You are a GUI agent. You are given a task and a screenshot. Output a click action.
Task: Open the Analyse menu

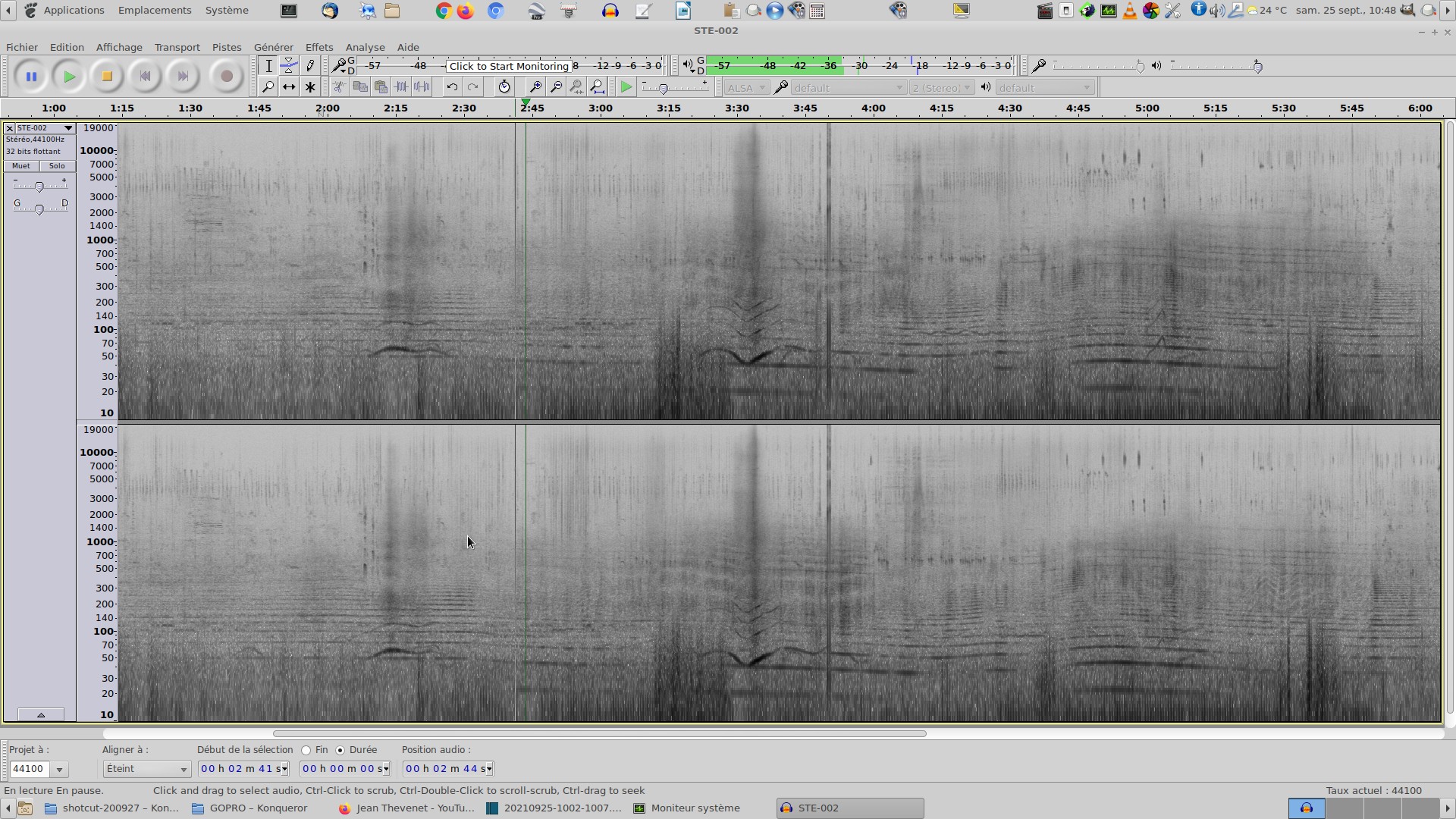point(365,47)
